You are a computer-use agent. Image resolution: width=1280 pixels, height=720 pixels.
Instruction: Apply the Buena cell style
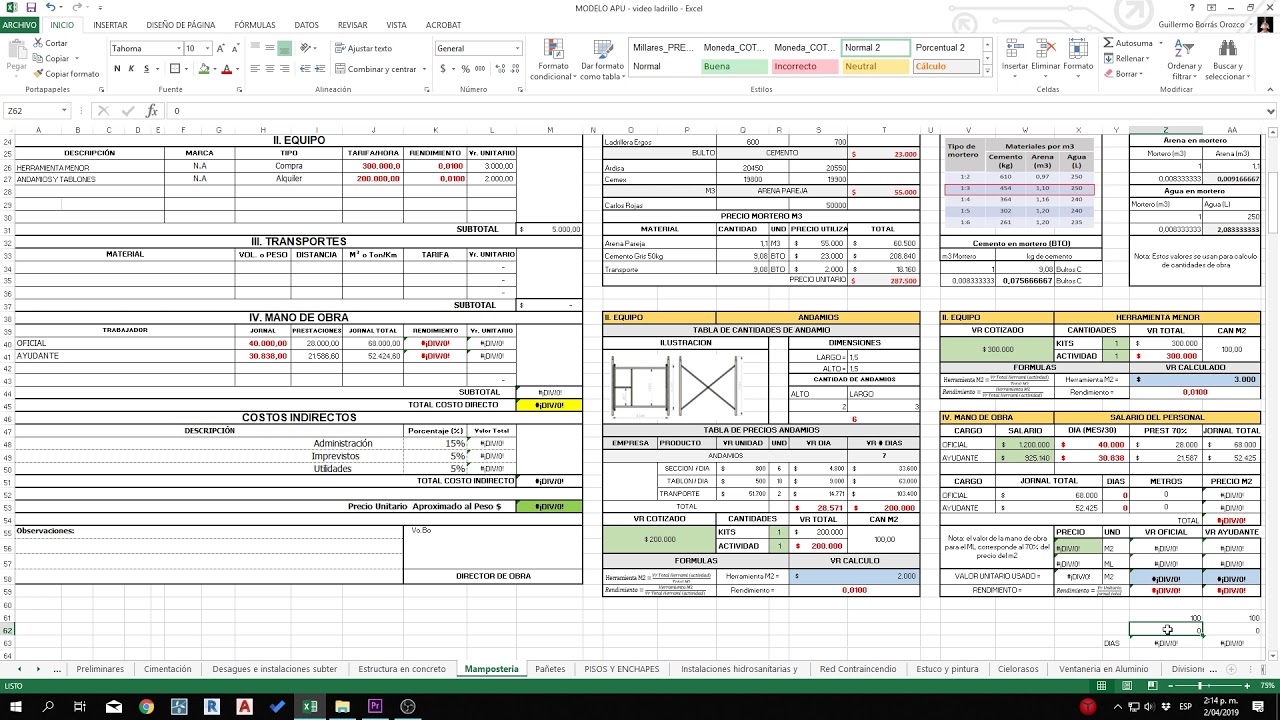pyautogui.click(x=734, y=67)
